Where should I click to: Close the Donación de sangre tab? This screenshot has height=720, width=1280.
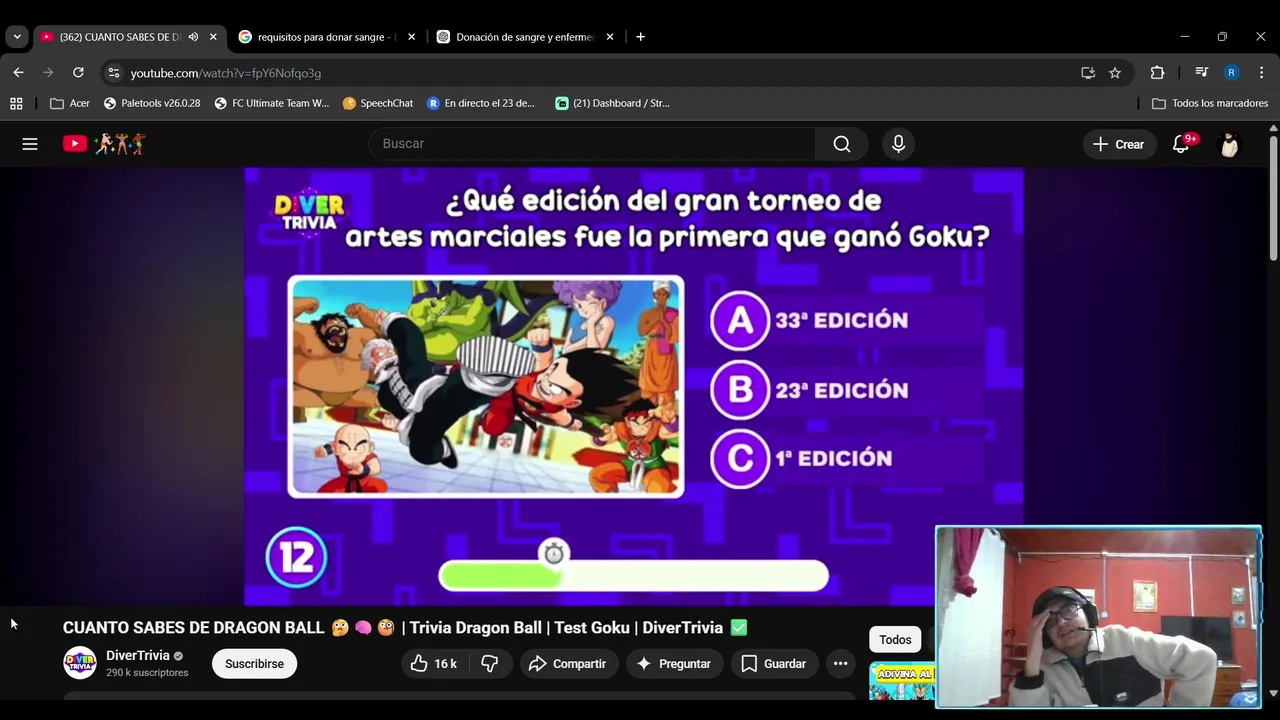[610, 37]
